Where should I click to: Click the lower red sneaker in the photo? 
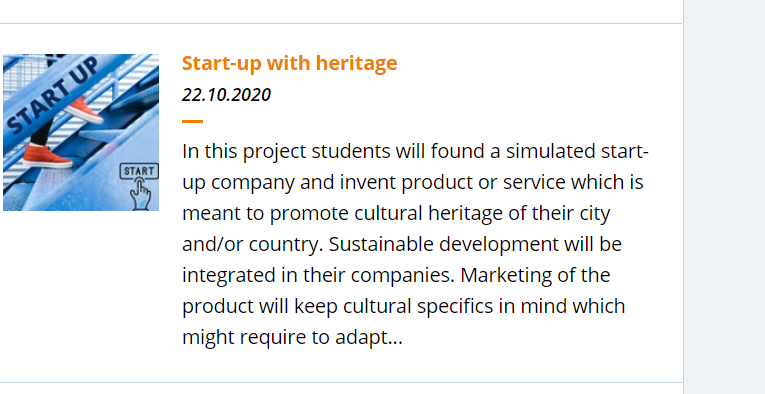tap(47, 156)
